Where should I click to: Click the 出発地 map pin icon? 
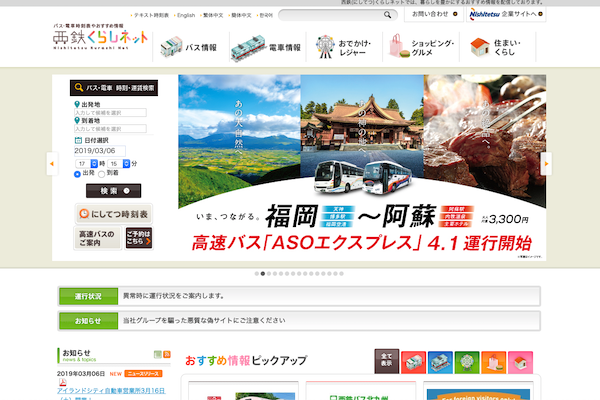pos(77,104)
